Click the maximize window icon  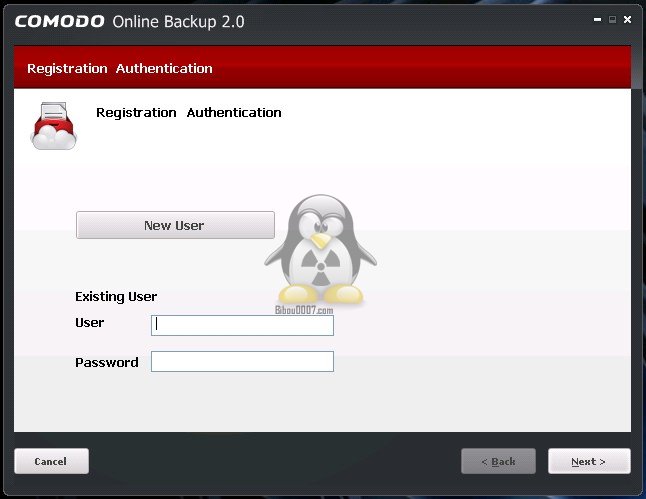tap(612, 19)
